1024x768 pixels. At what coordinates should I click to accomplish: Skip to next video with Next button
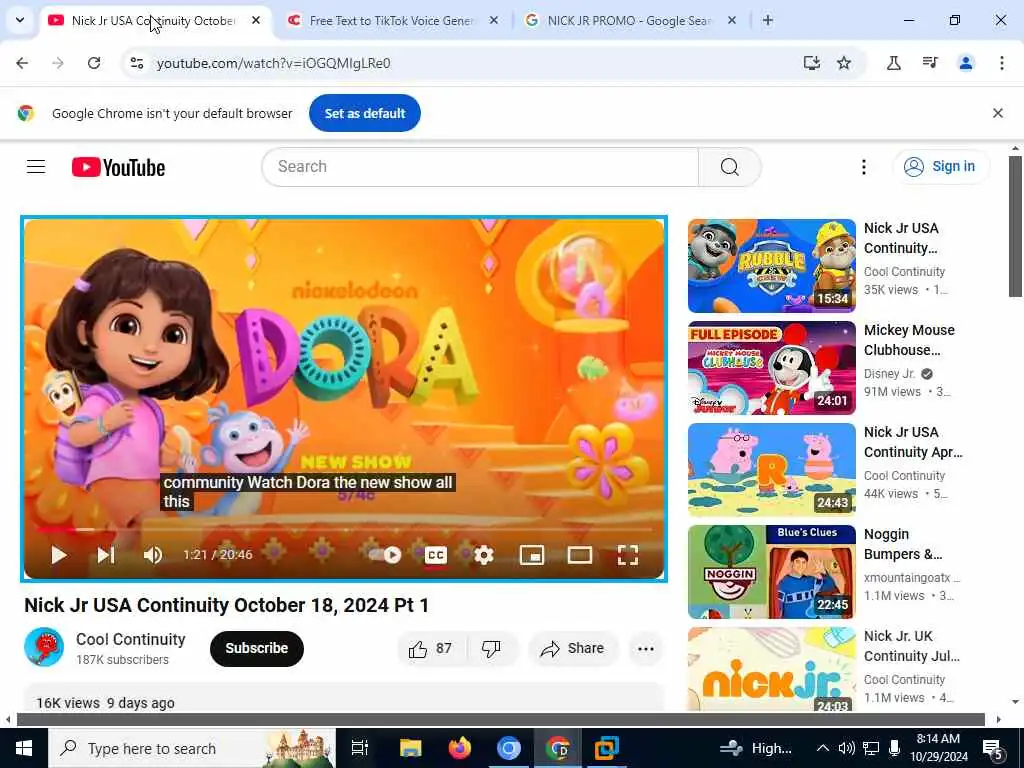(x=106, y=555)
